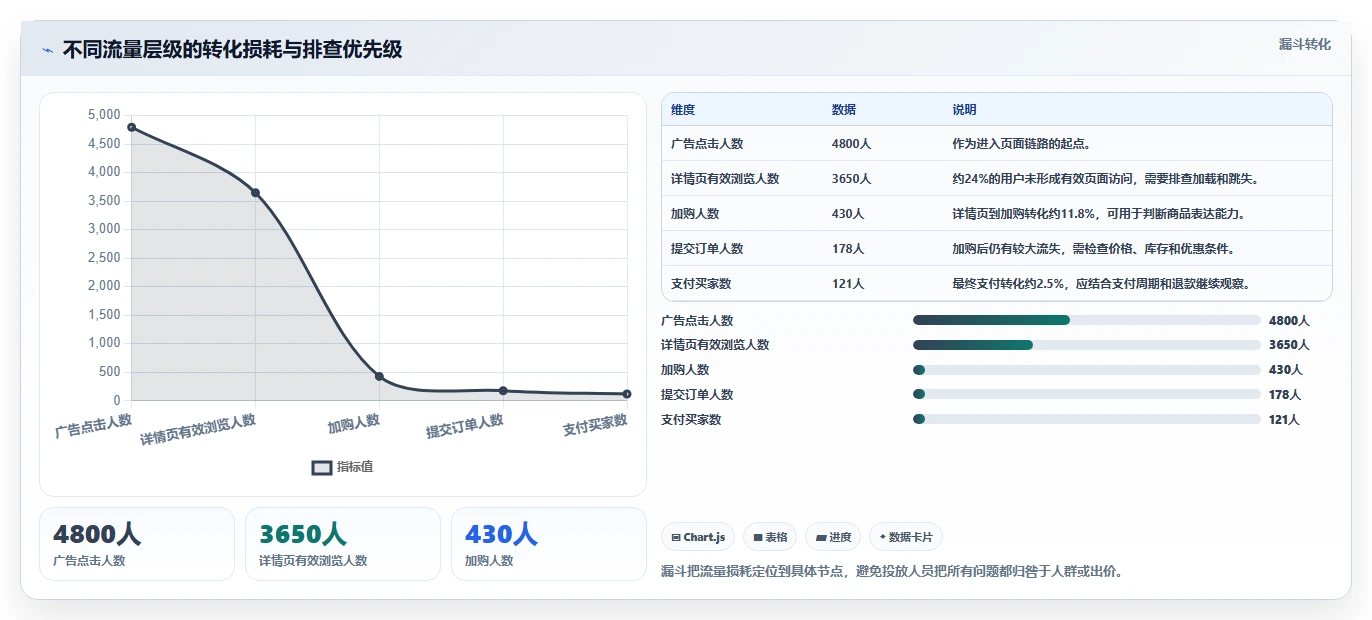The image size is (1372, 620).
Task: Open the 3650人 stat card
Action: [343, 544]
